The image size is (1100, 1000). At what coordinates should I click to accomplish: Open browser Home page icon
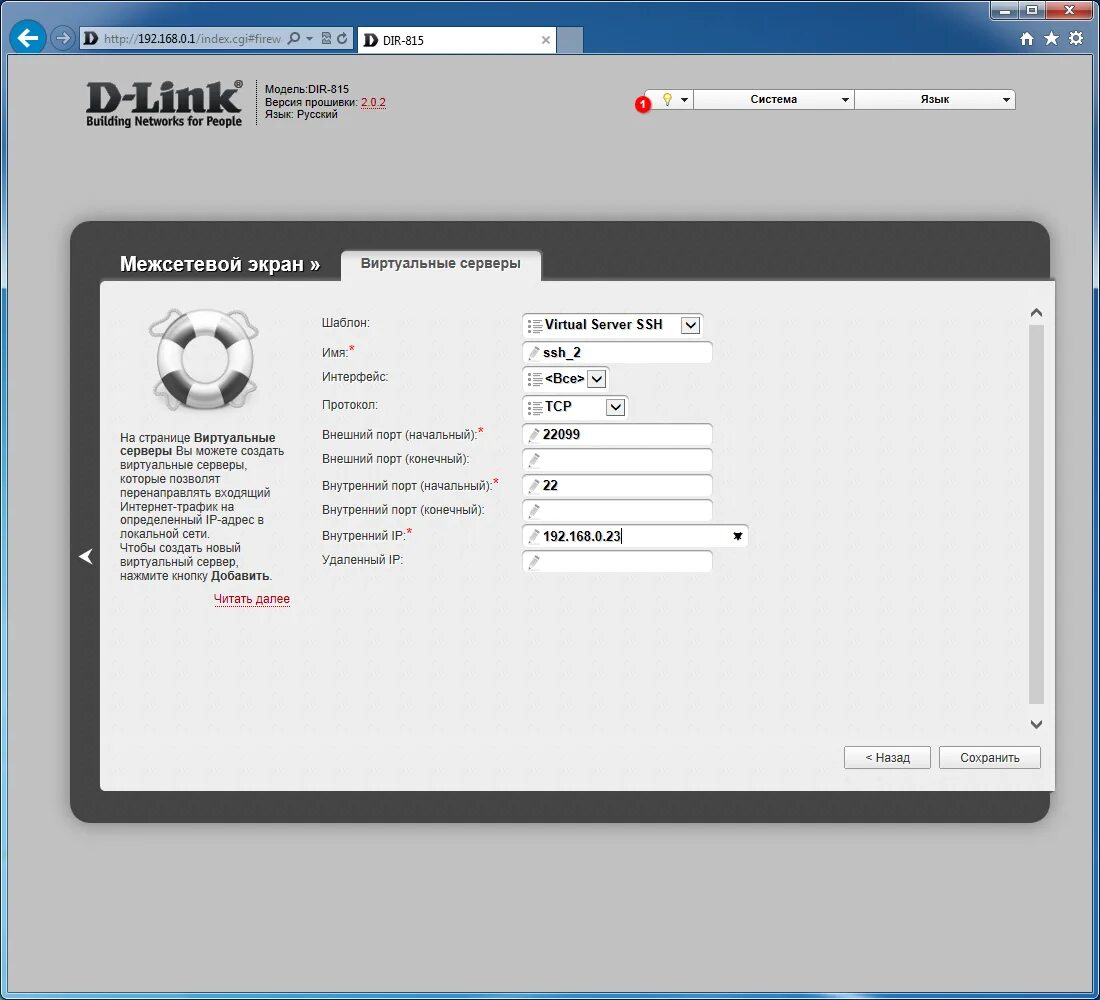coord(1027,39)
